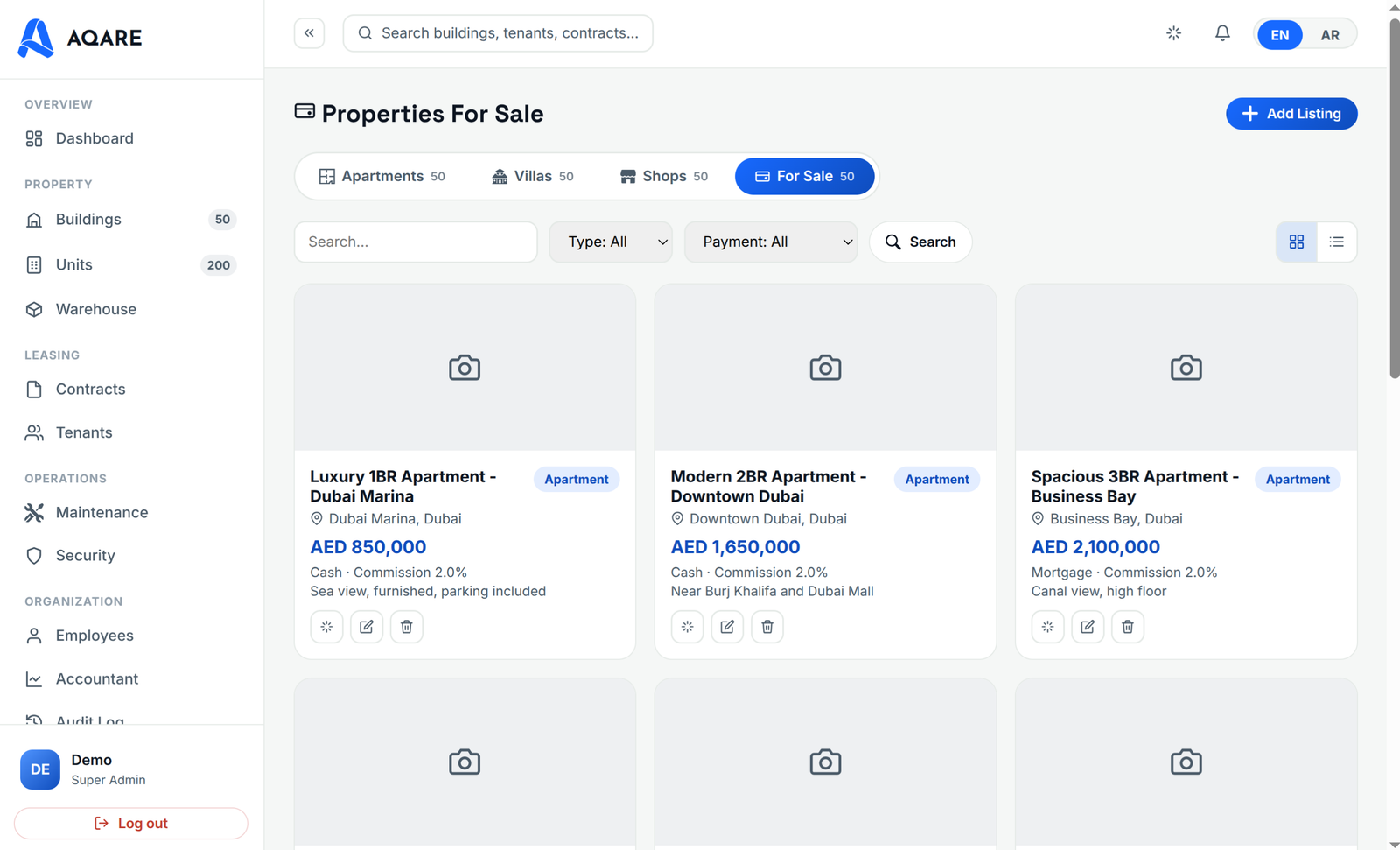This screenshot has height=850, width=1400.
Task: Delete Luxury 1BR Apartment listing
Action: click(x=407, y=627)
